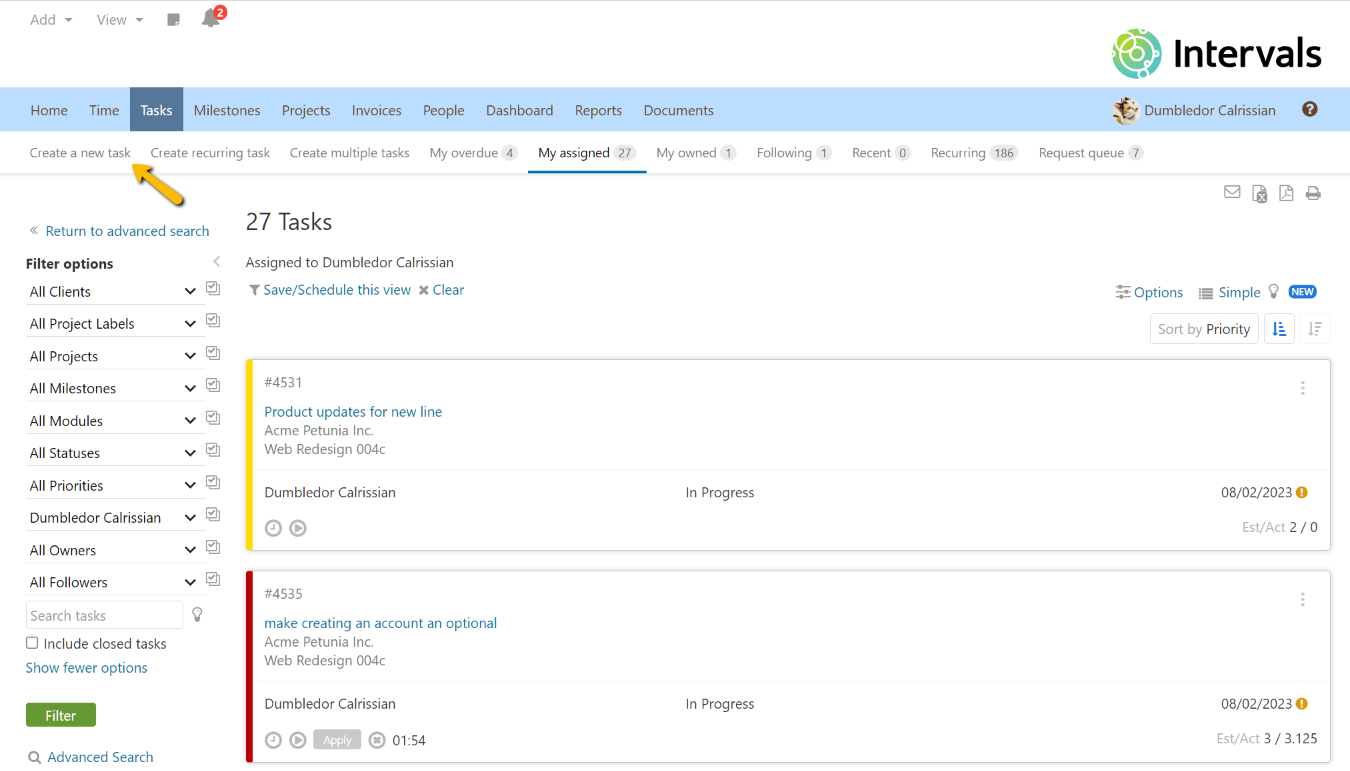Image resolution: width=1350 pixels, height=771 pixels.
Task: Open the Product updates for new line task
Action: [x=353, y=412]
